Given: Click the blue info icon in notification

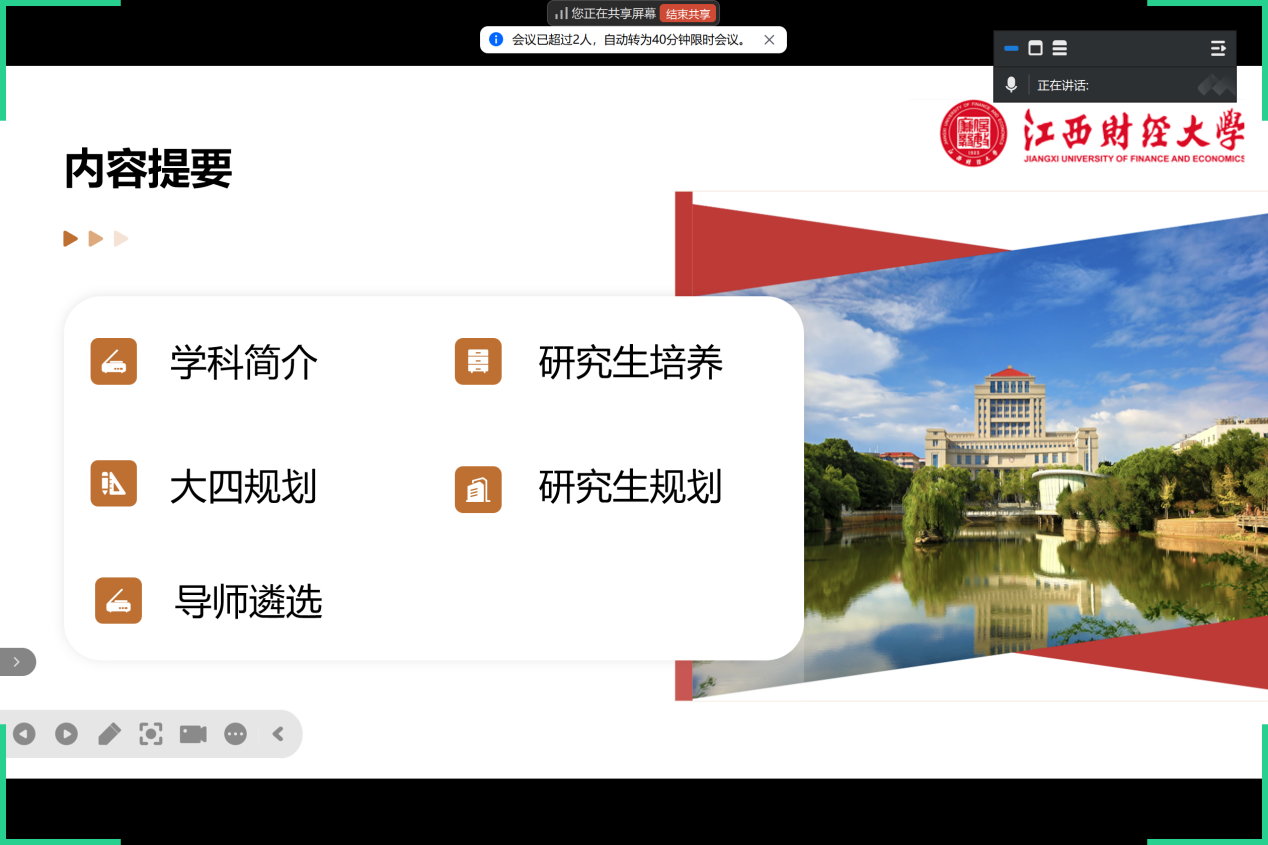Looking at the screenshot, I should point(496,40).
